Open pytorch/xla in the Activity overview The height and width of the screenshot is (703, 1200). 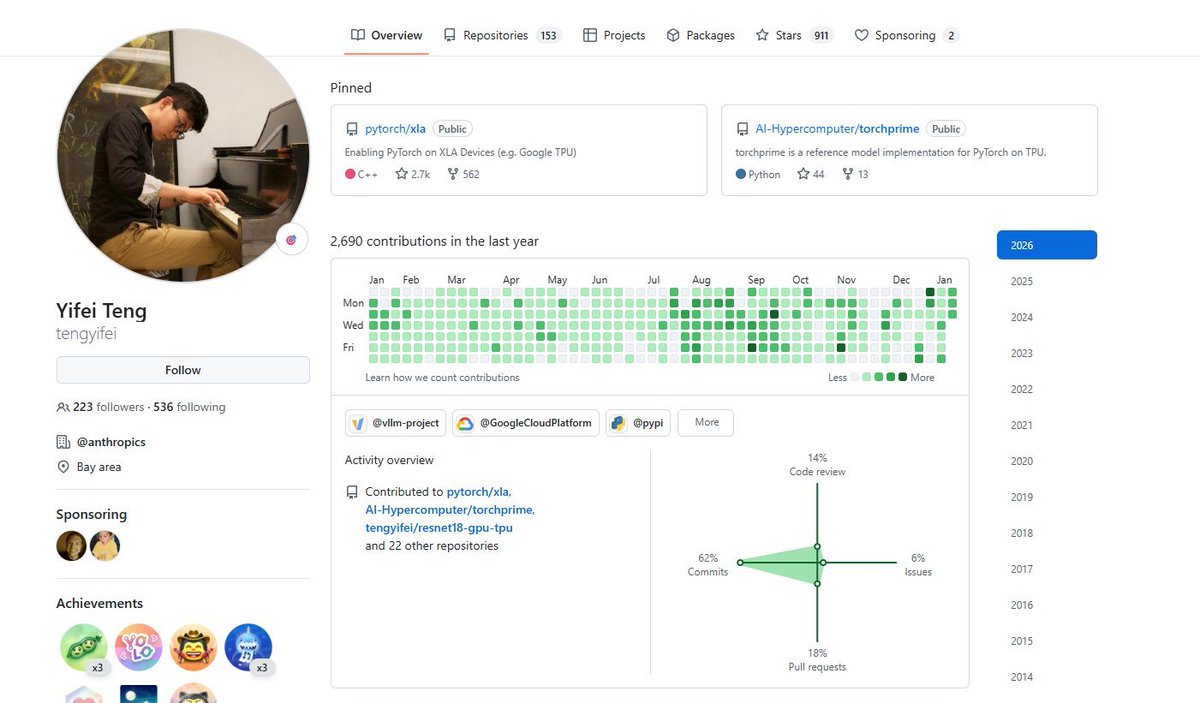tap(479, 492)
